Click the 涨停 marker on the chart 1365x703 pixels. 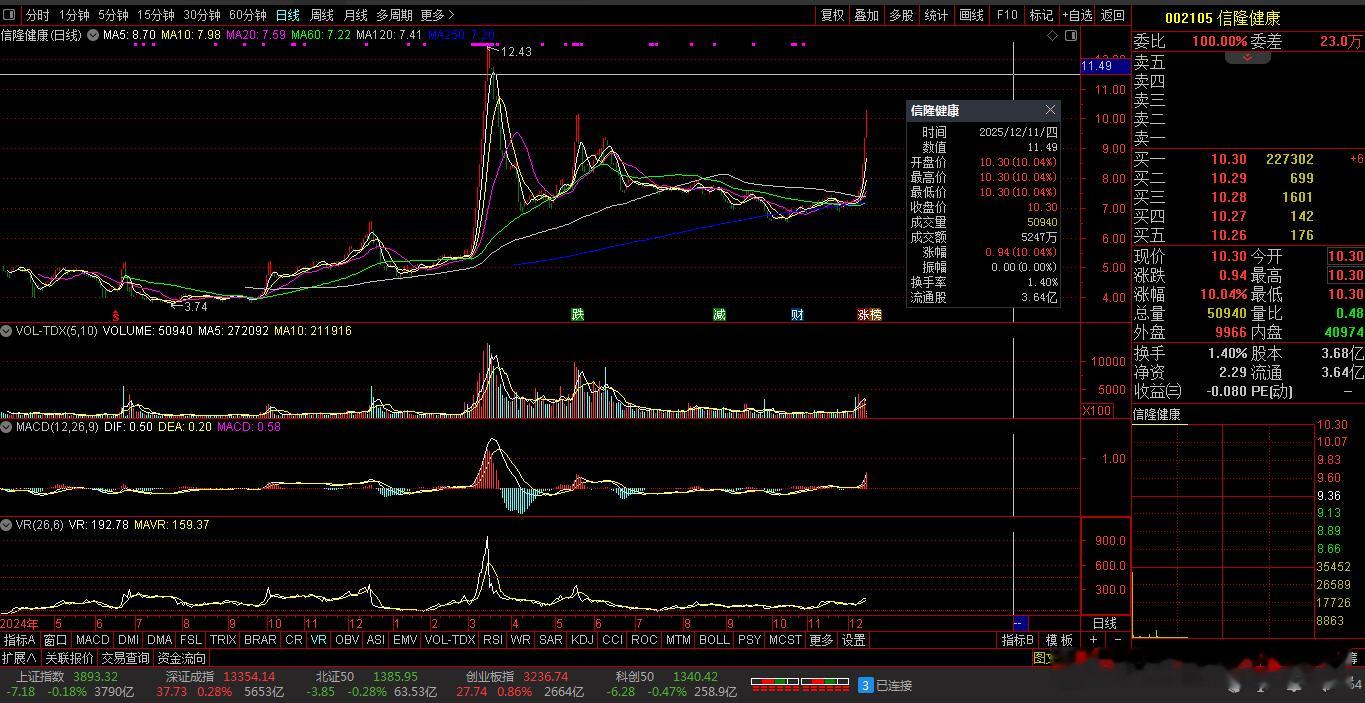coord(869,314)
